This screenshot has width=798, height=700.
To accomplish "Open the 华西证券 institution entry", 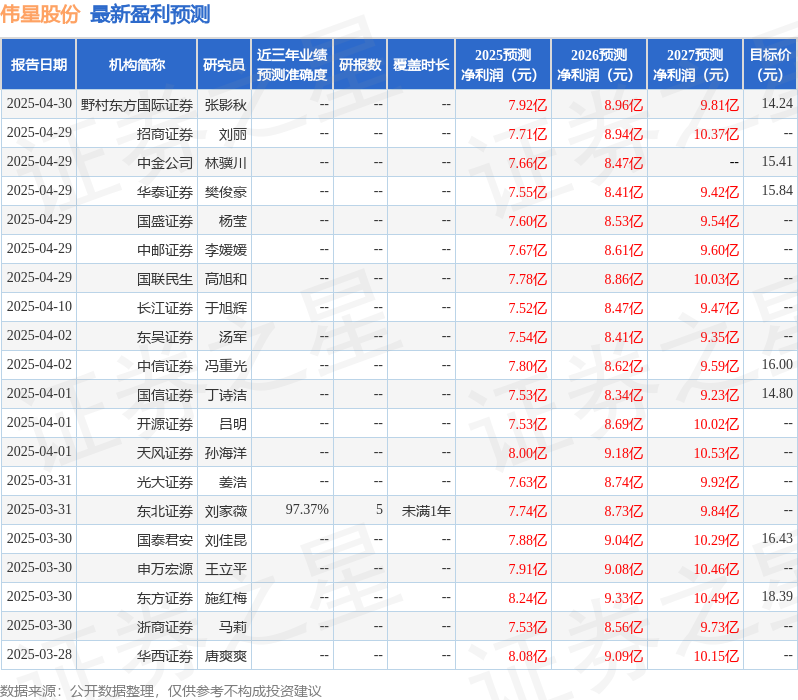I will click(x=165, y=656).
